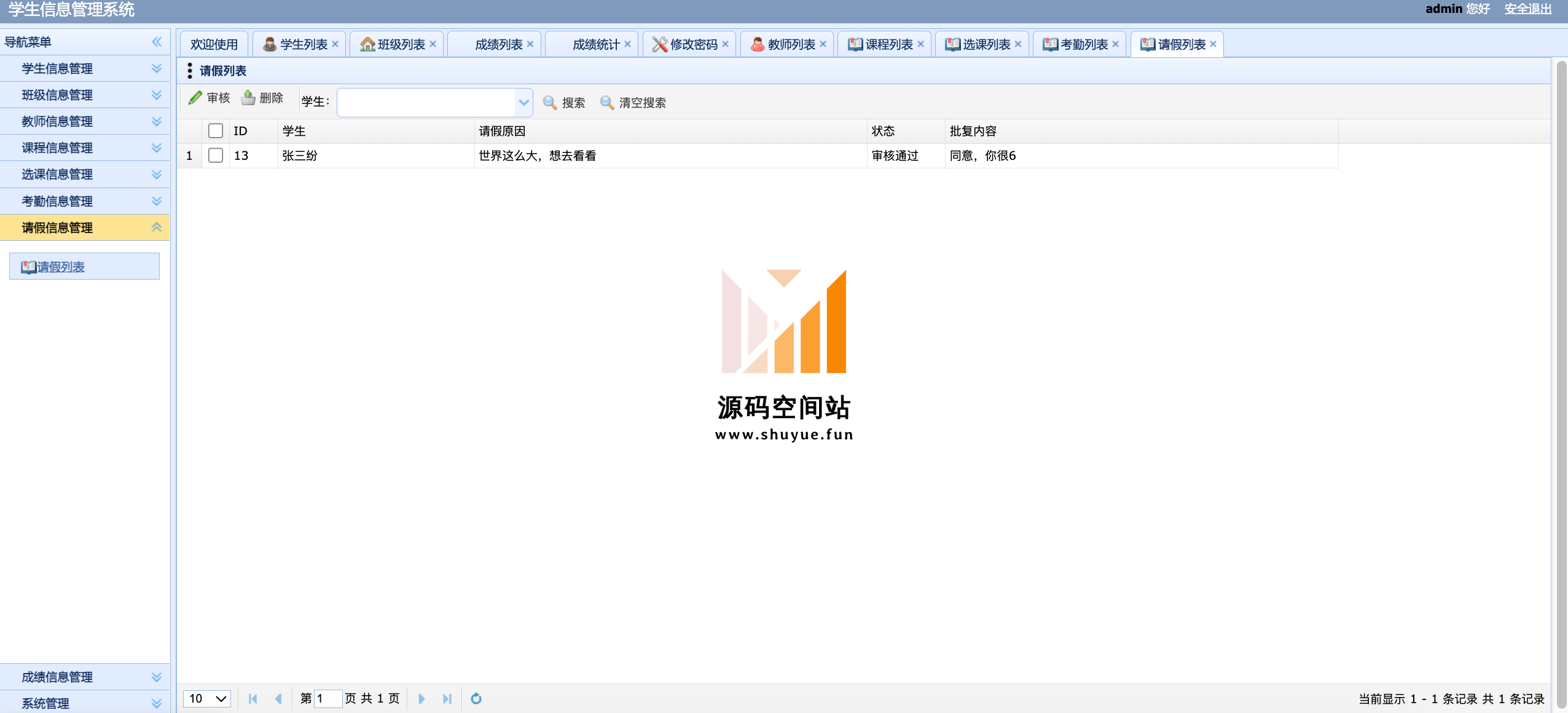Click the 批复内容 column header
This screenshot has height=713, width=1568.
click(x=1142, y=131)
